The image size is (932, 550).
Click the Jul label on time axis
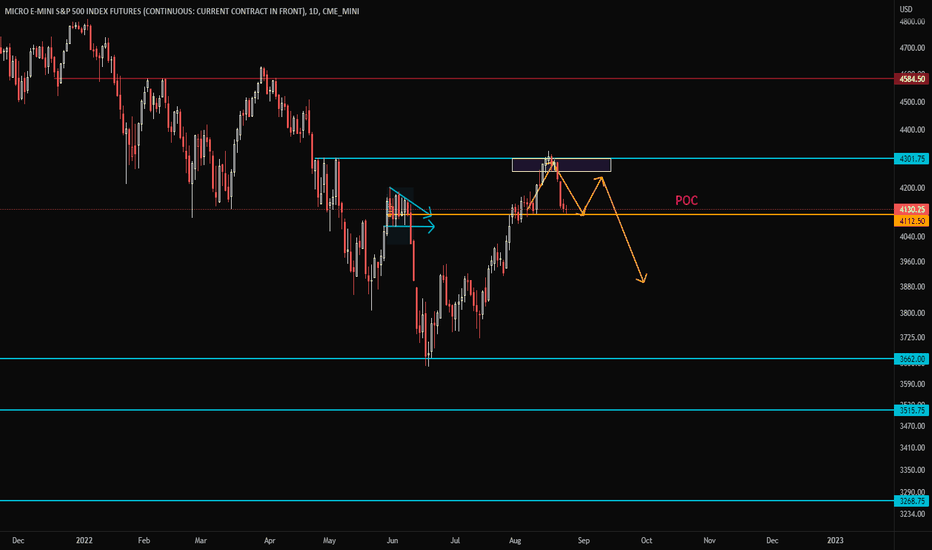click(x=455, y=540)
